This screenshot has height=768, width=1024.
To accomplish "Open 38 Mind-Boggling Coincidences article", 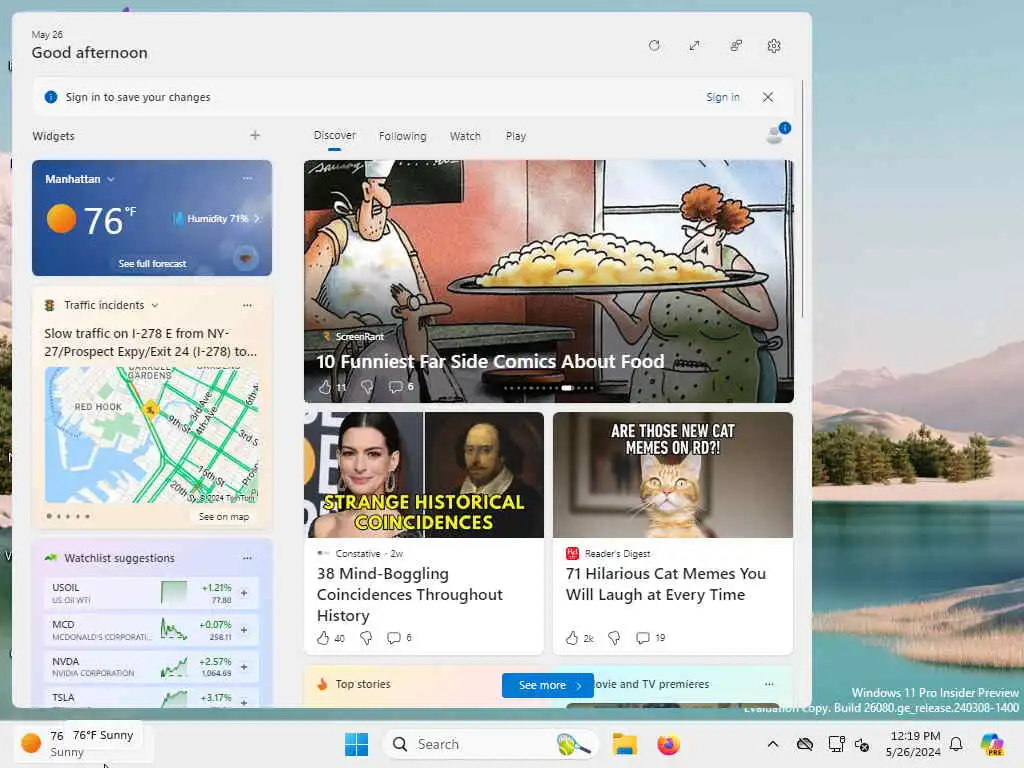I will [x=409, y=594].
